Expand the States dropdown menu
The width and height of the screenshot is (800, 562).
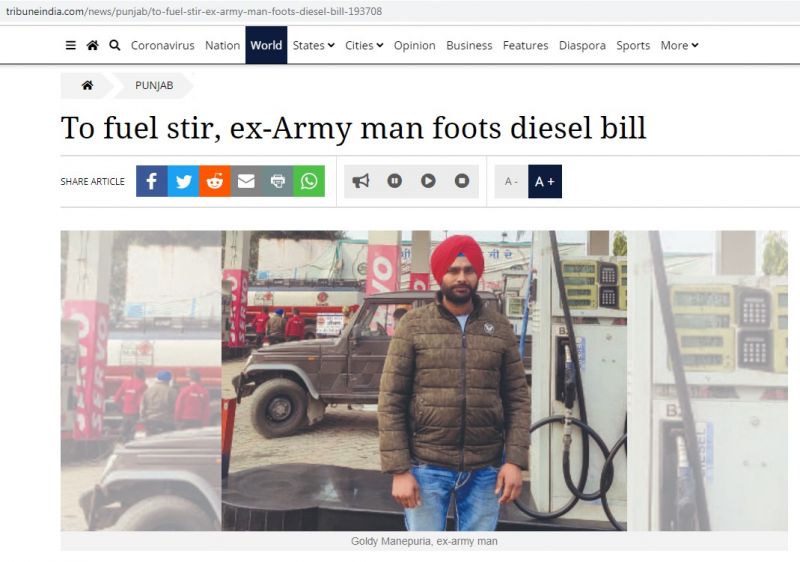coord(313,45)
